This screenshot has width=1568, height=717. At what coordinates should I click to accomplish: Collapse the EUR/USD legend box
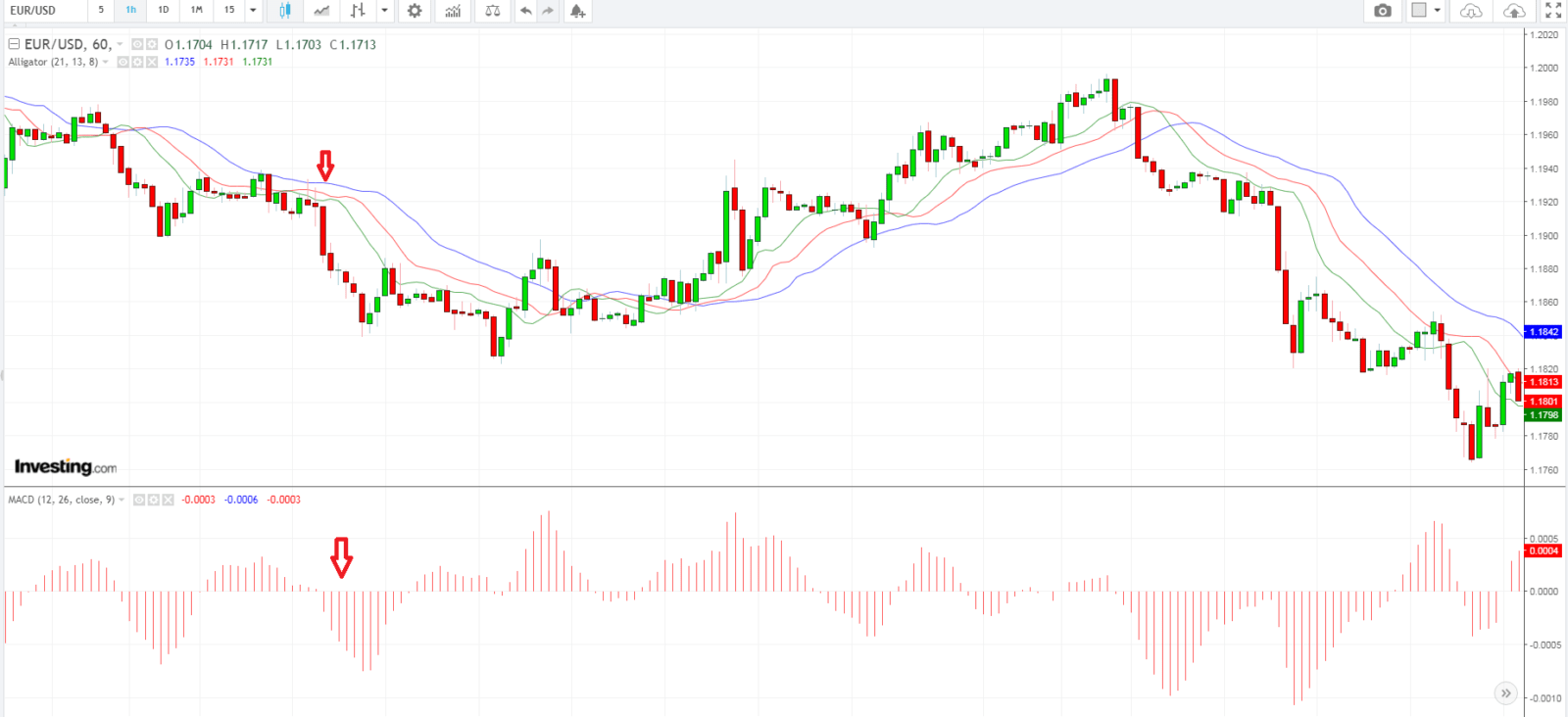(14, 44)
